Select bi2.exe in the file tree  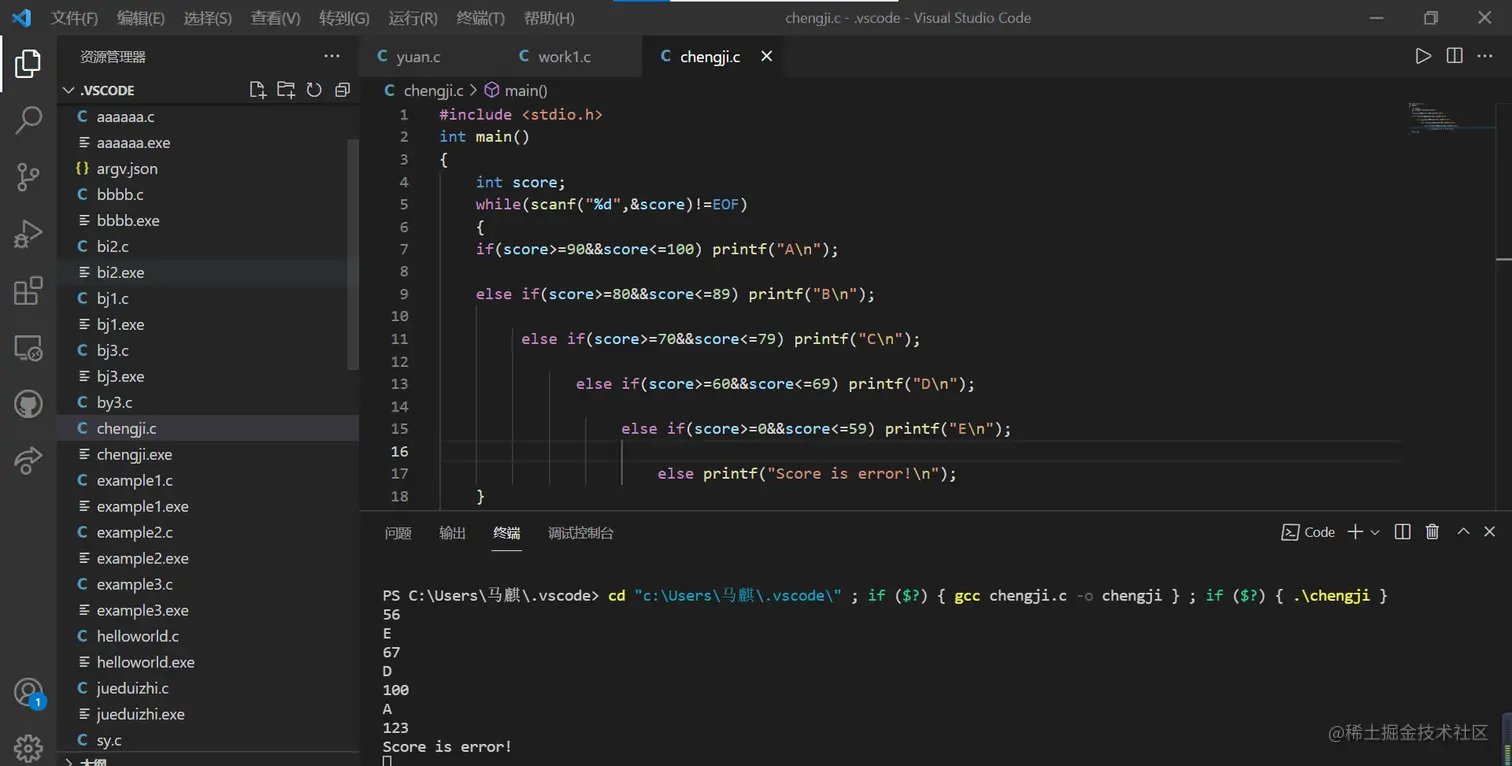point(208,273)
